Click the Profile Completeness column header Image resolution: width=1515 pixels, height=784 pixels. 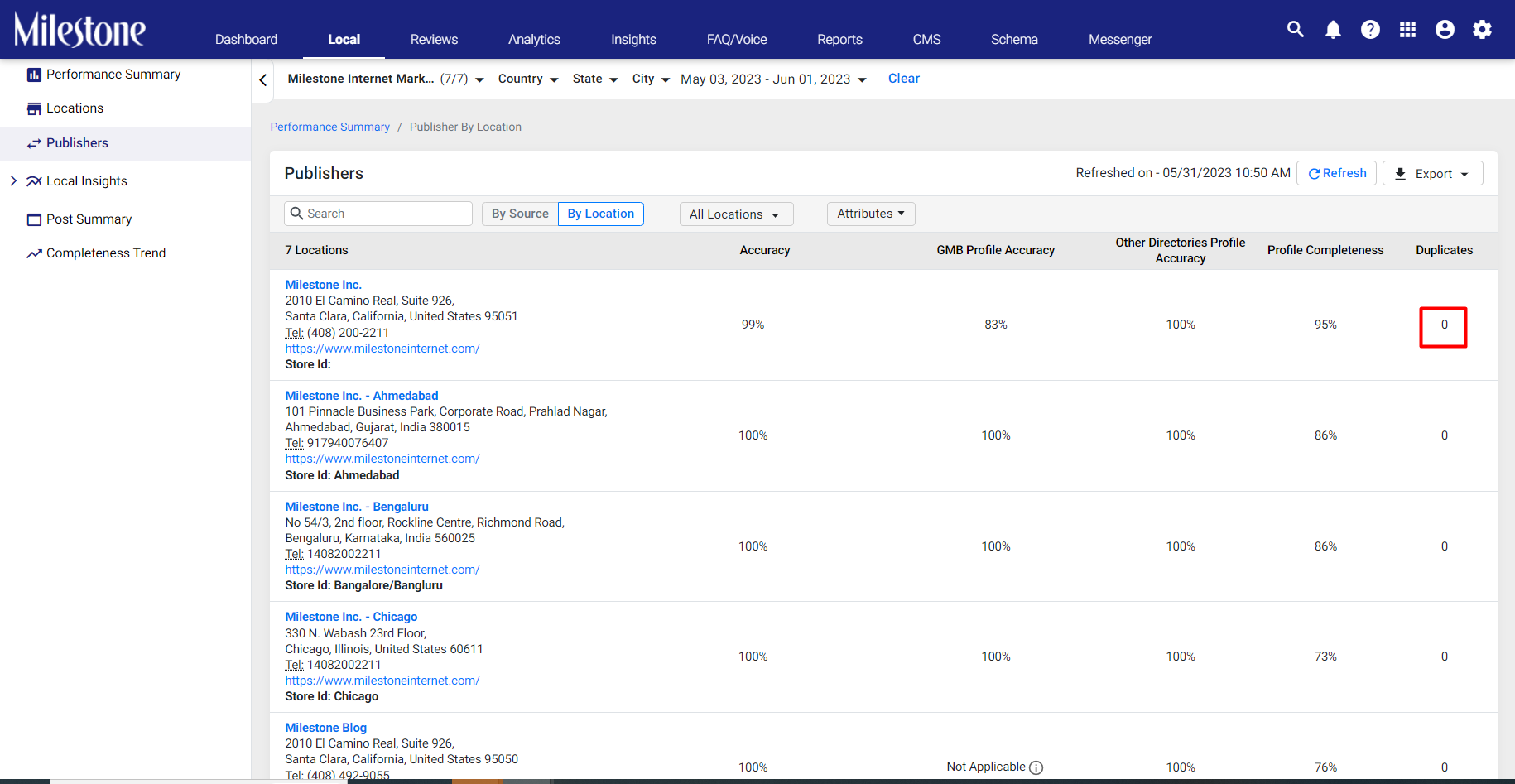tap(1325, 250)
